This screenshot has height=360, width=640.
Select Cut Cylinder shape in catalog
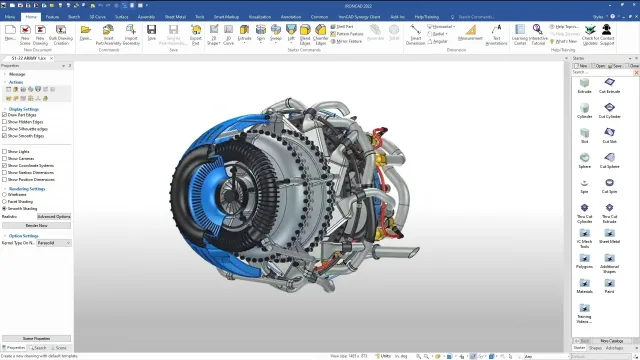coord(609,110)
